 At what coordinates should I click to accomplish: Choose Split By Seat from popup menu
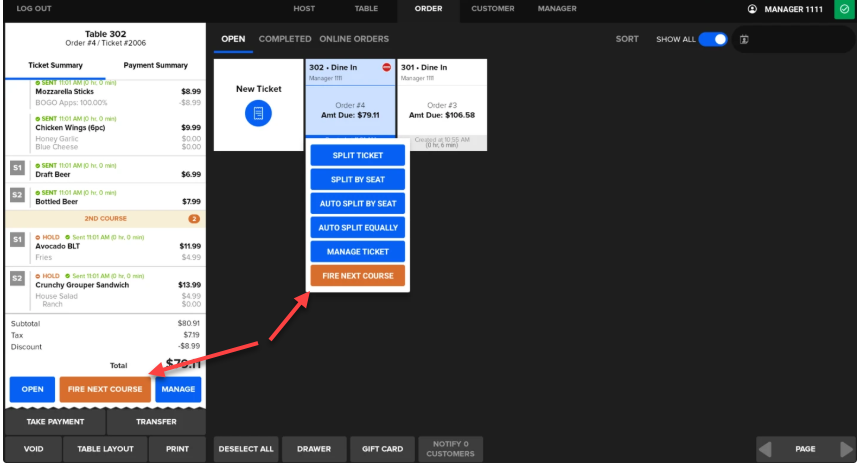(357, 179)
